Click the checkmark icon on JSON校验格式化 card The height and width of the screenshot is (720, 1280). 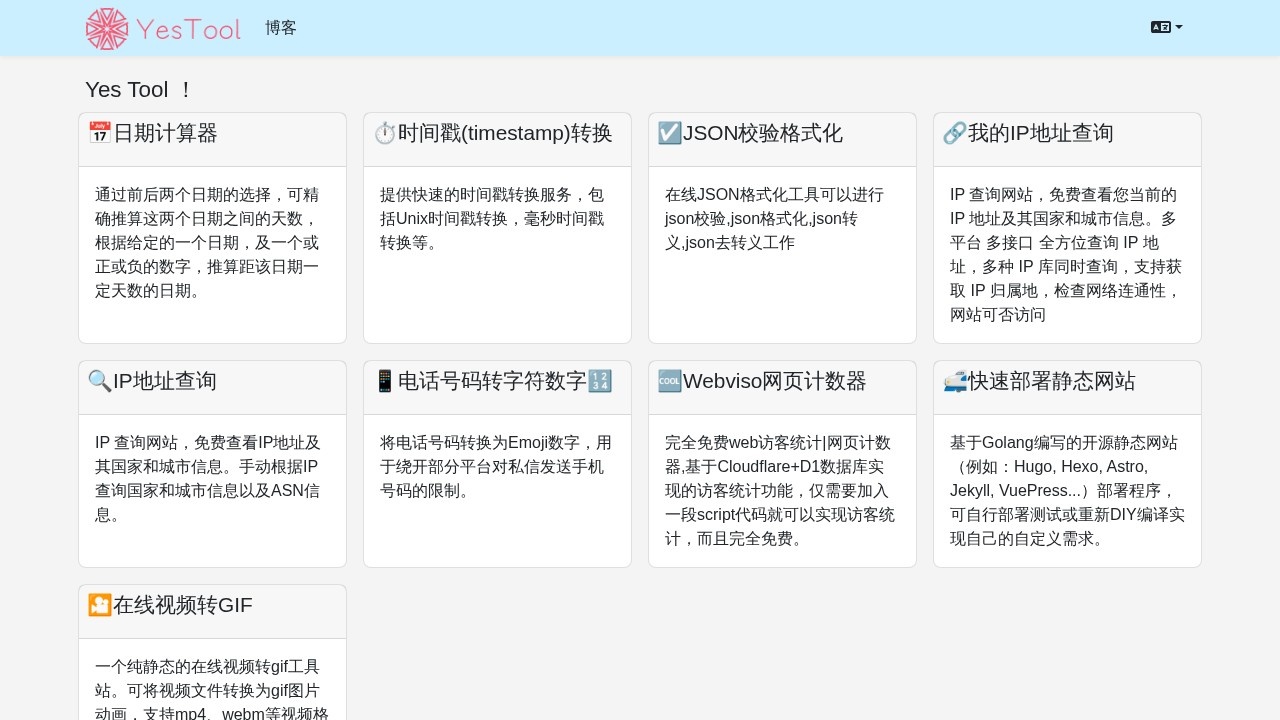pyautogui.click(x=670, y=132)
